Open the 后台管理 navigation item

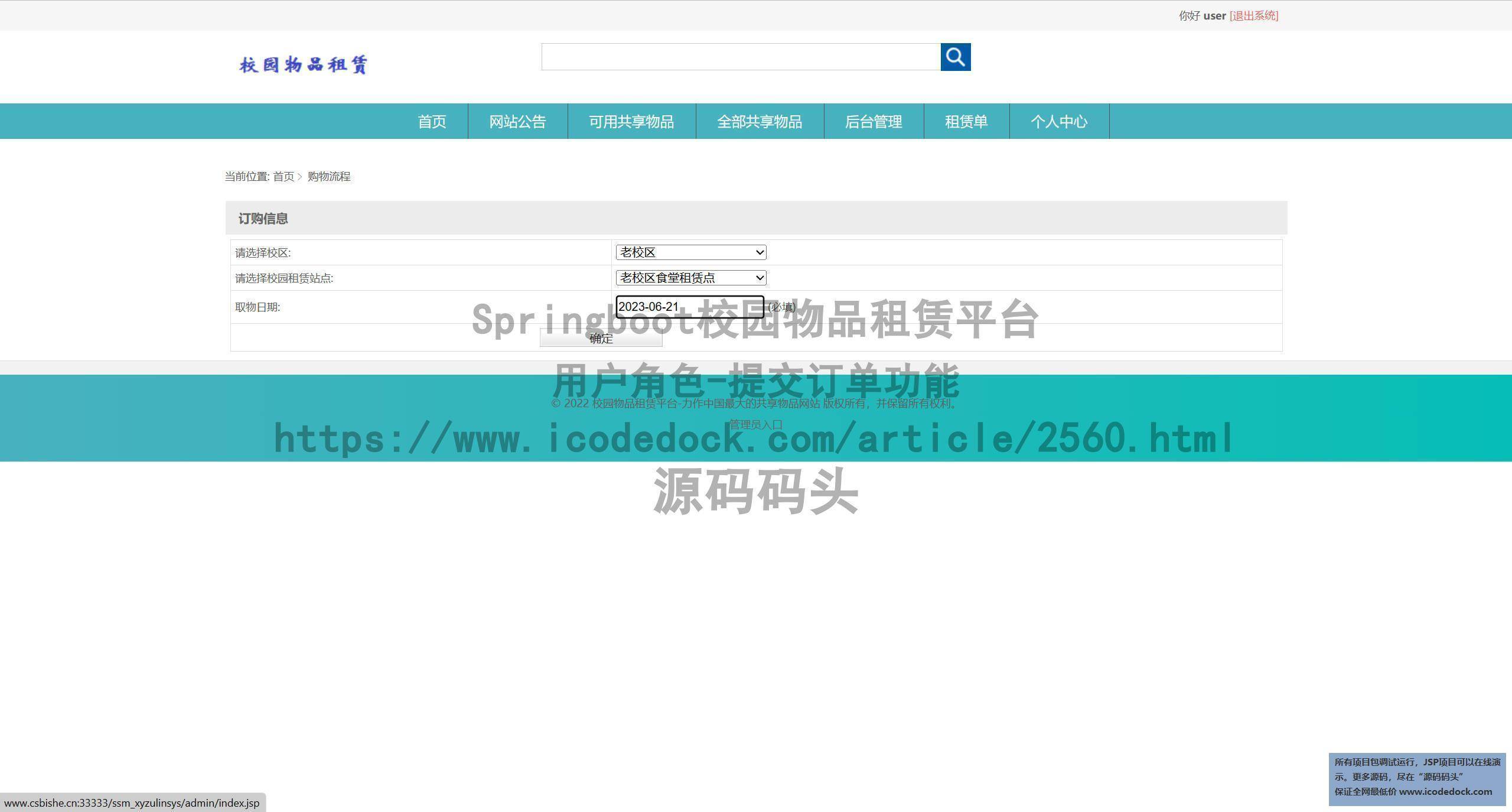coord(874,121)
